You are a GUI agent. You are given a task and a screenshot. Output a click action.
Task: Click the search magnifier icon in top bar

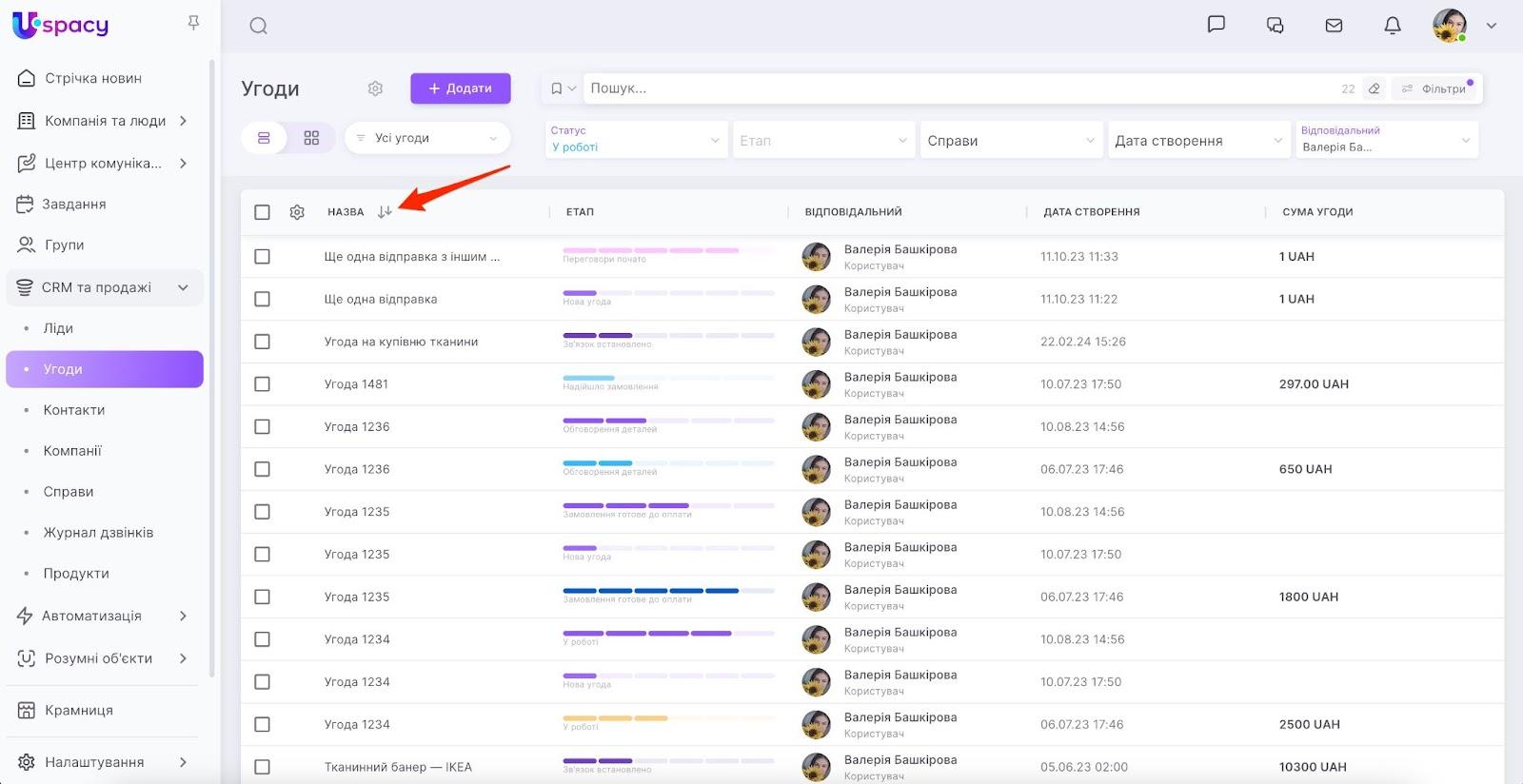[258, 26]
